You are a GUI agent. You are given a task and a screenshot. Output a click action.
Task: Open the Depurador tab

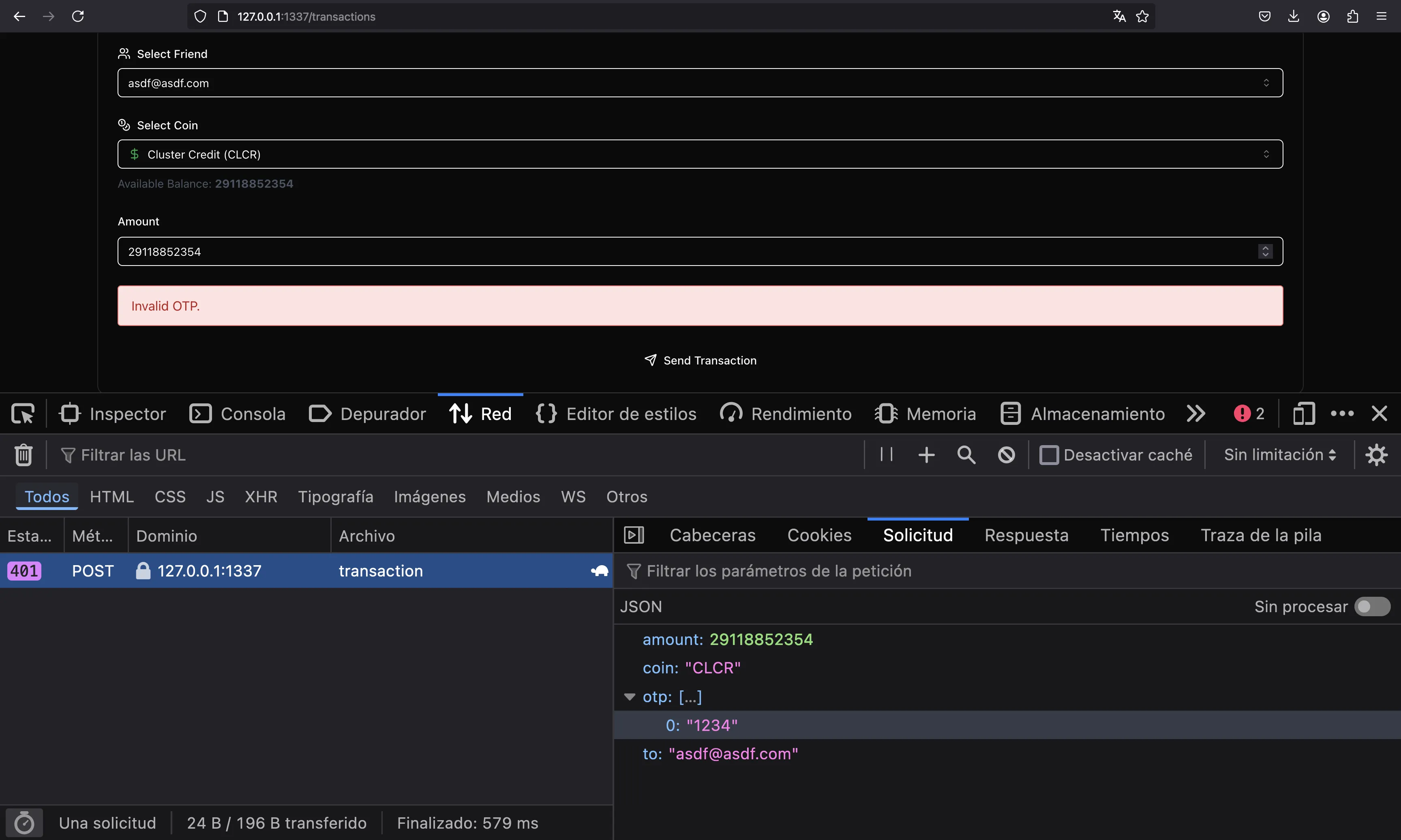(x=367, y=414)
